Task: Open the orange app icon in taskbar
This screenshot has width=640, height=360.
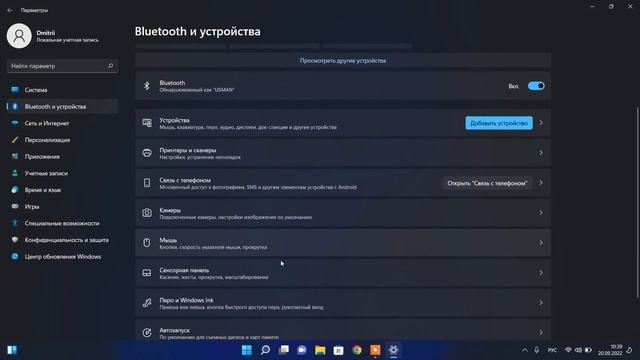Action: (x=375, y=350)
